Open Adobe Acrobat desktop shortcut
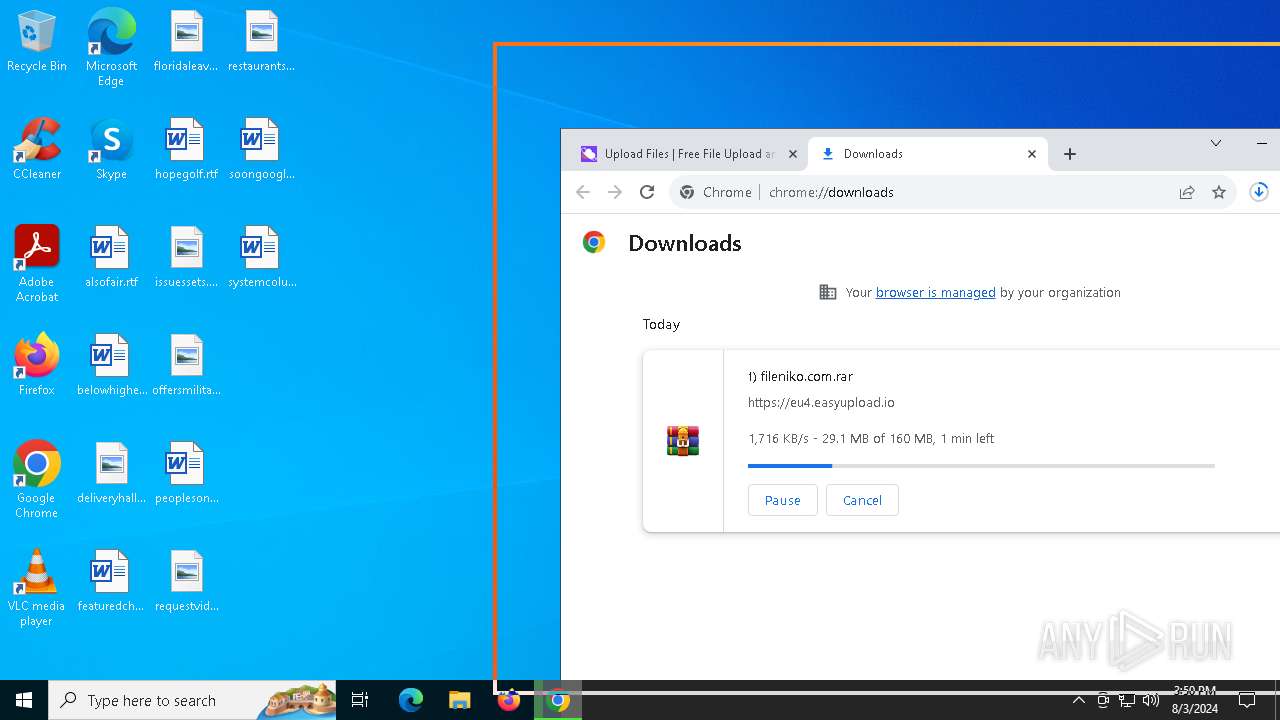Screen dimensions: 1280x720 [x=37, y=264]
